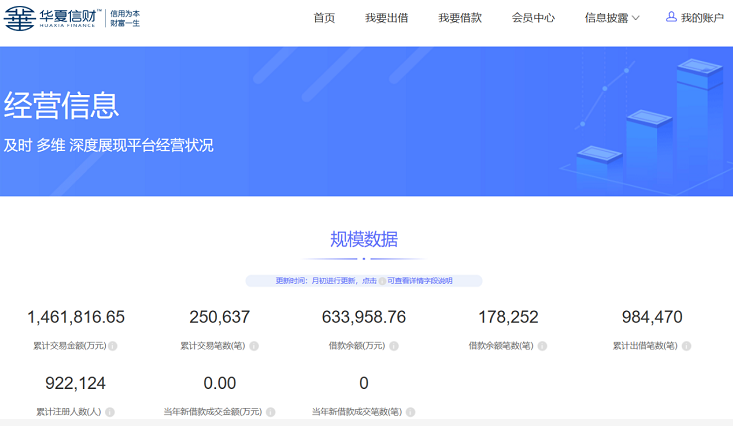Screen dimensions: 733x426
Task: Click info icon beside 累计交易金额(万元)
Action: click(x=113, y=346)
